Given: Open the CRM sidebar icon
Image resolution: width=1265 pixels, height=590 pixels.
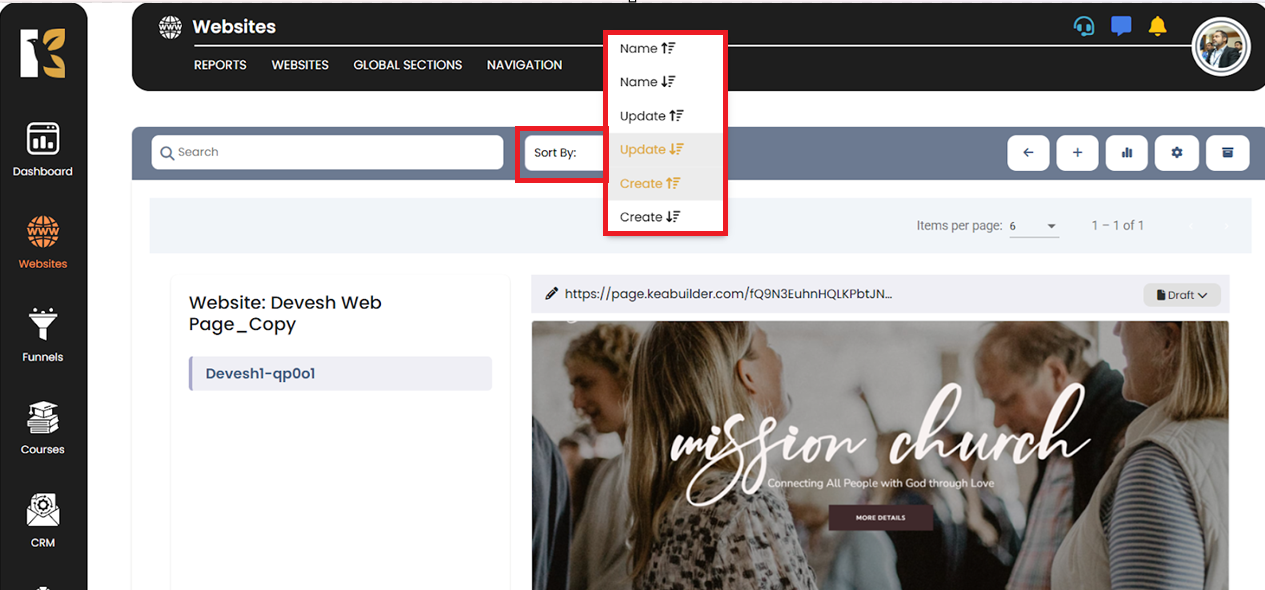Looking at the screenshot, I should pyautogui.click(x=42, y=519).
